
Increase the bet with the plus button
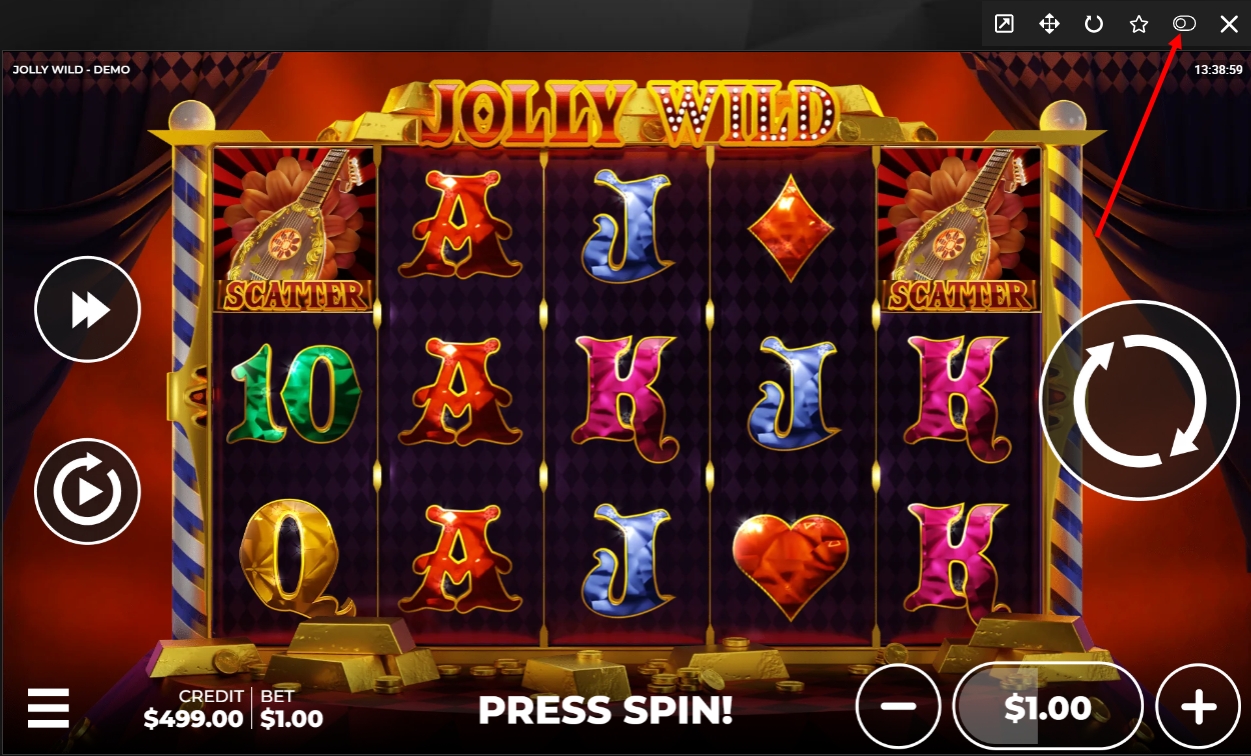click(1198, 706)
